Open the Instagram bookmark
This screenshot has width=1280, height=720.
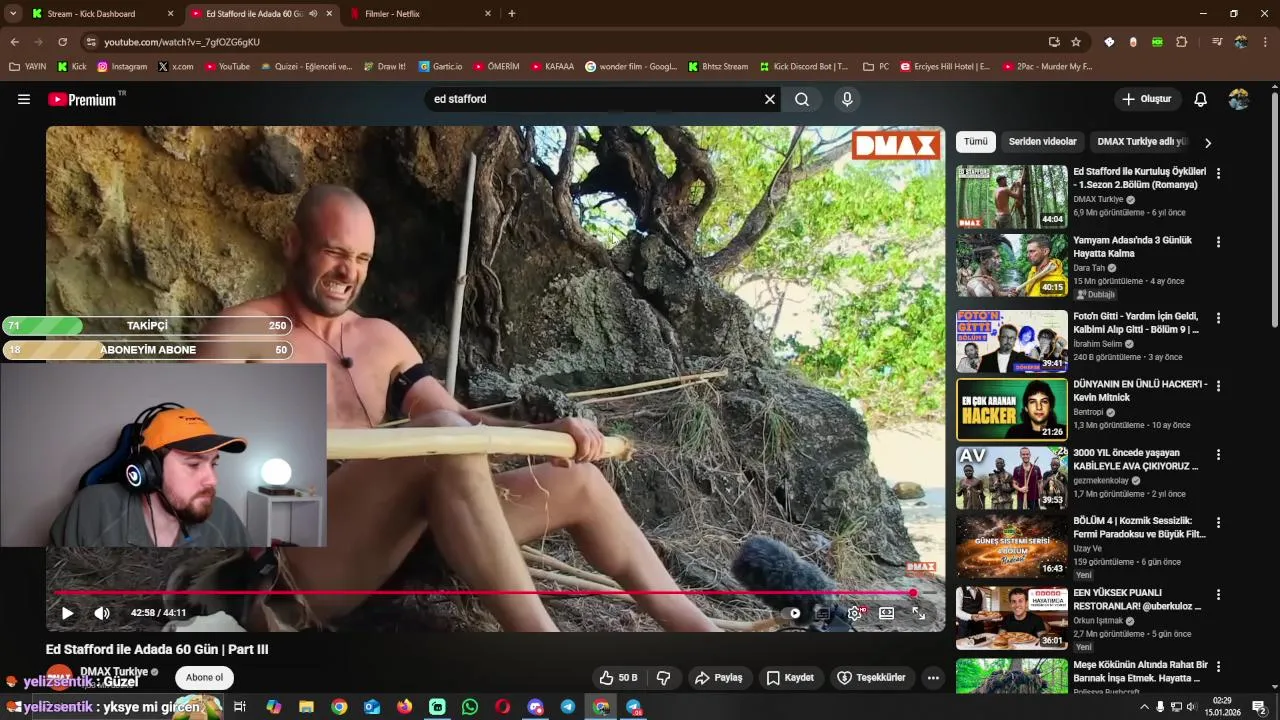point(122,67)
